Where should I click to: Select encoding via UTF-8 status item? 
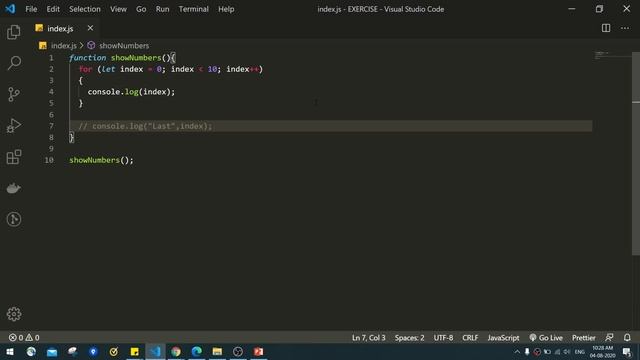443,338
